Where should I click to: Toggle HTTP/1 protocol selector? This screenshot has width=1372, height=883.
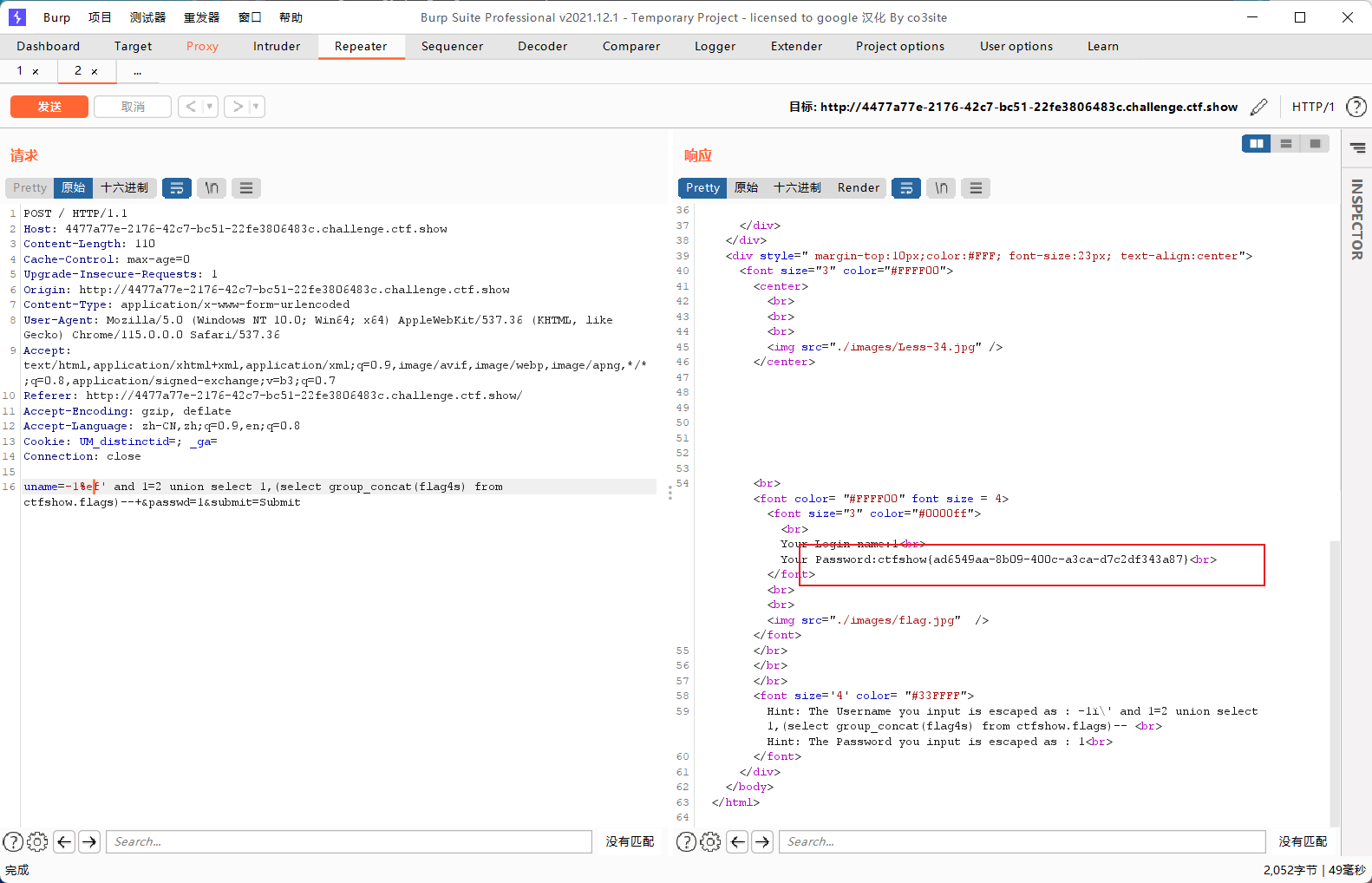tap(1313, 107)
